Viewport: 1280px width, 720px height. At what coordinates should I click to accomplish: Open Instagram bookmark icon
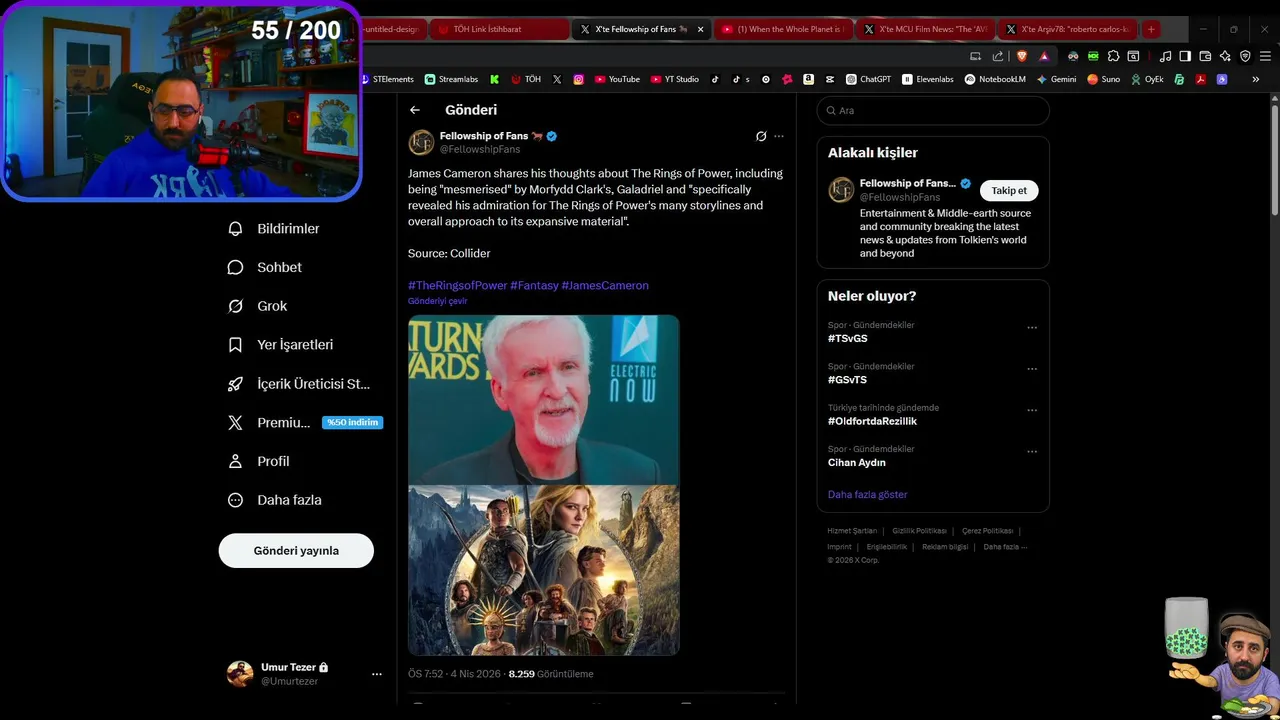pos(578,79)
